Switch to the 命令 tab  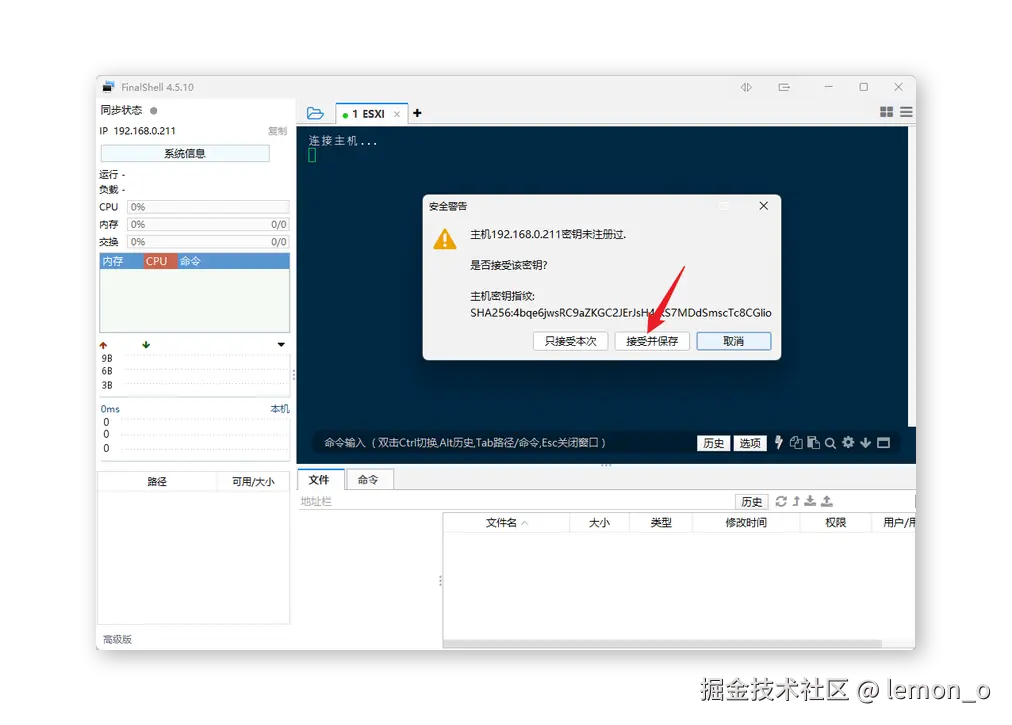(x=369, y=479)
